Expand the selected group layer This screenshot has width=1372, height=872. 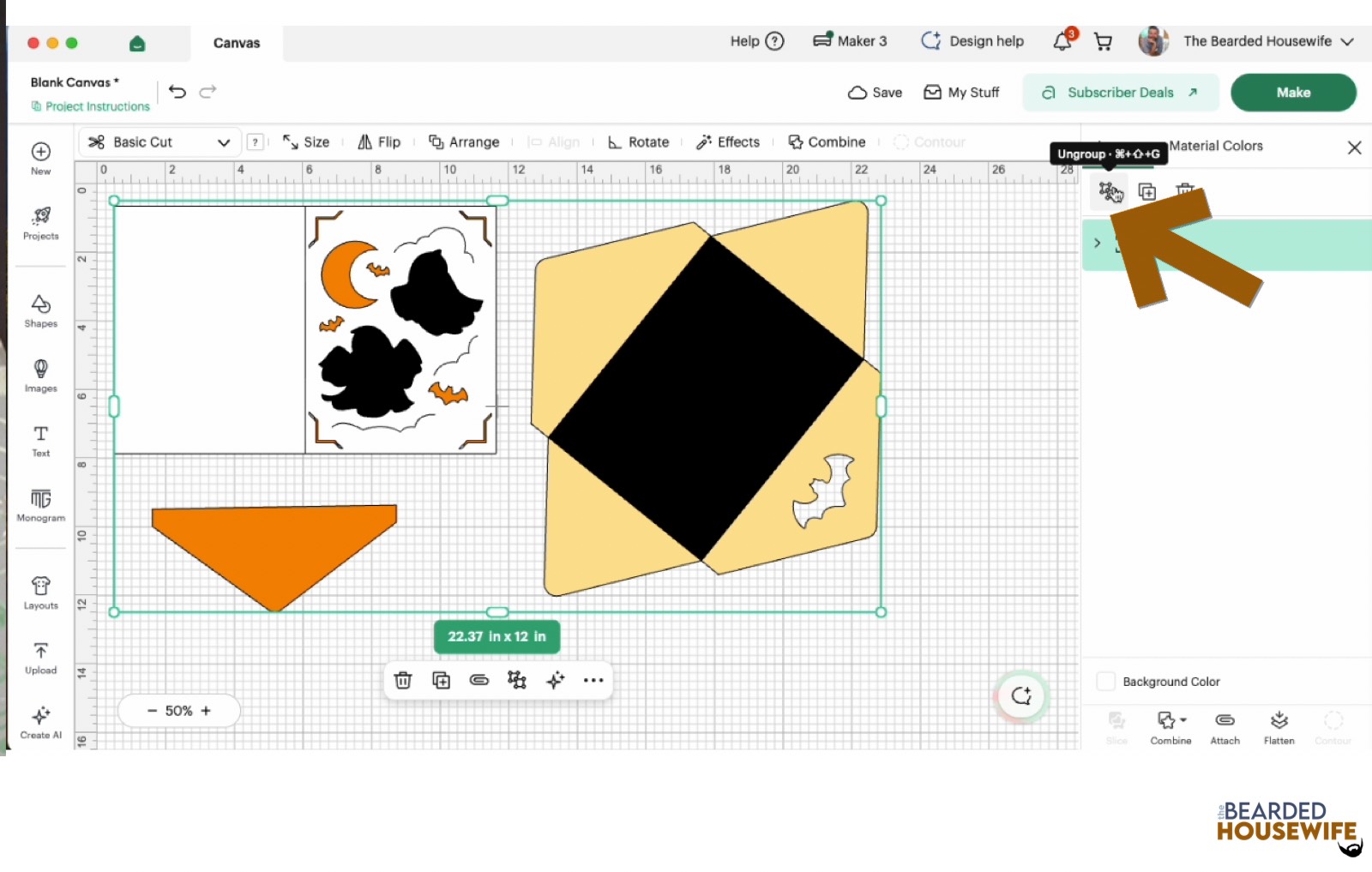(1098, 243)
